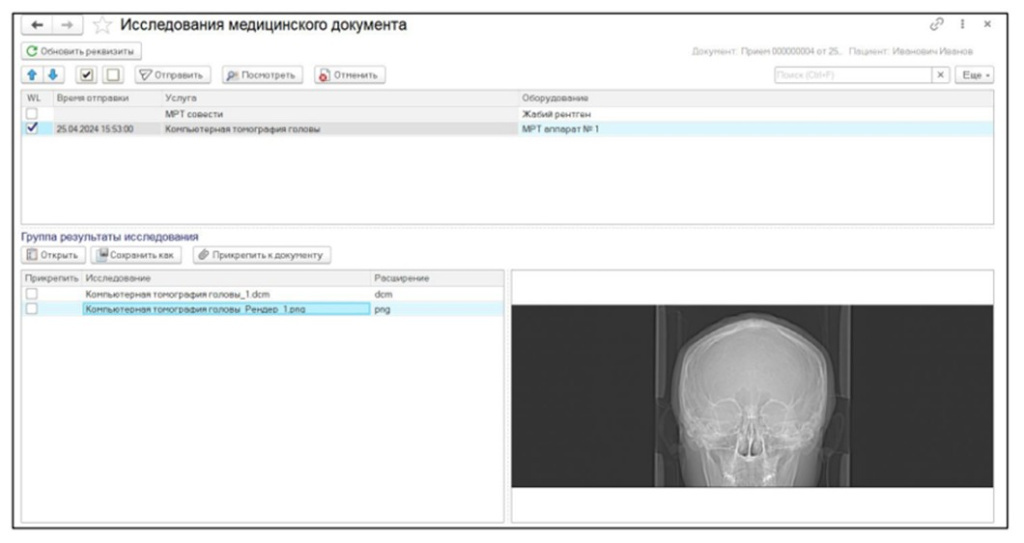1024x543 pixels.
Task: Sort by the WL column header
Action: coord(37,98)
